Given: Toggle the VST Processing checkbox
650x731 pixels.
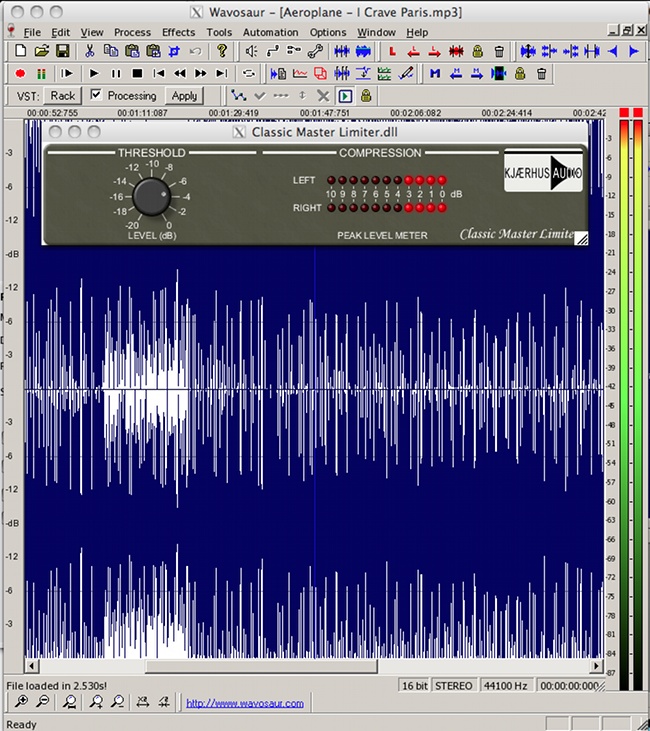Looking at the screenshot, I should (x=96, y=95).
